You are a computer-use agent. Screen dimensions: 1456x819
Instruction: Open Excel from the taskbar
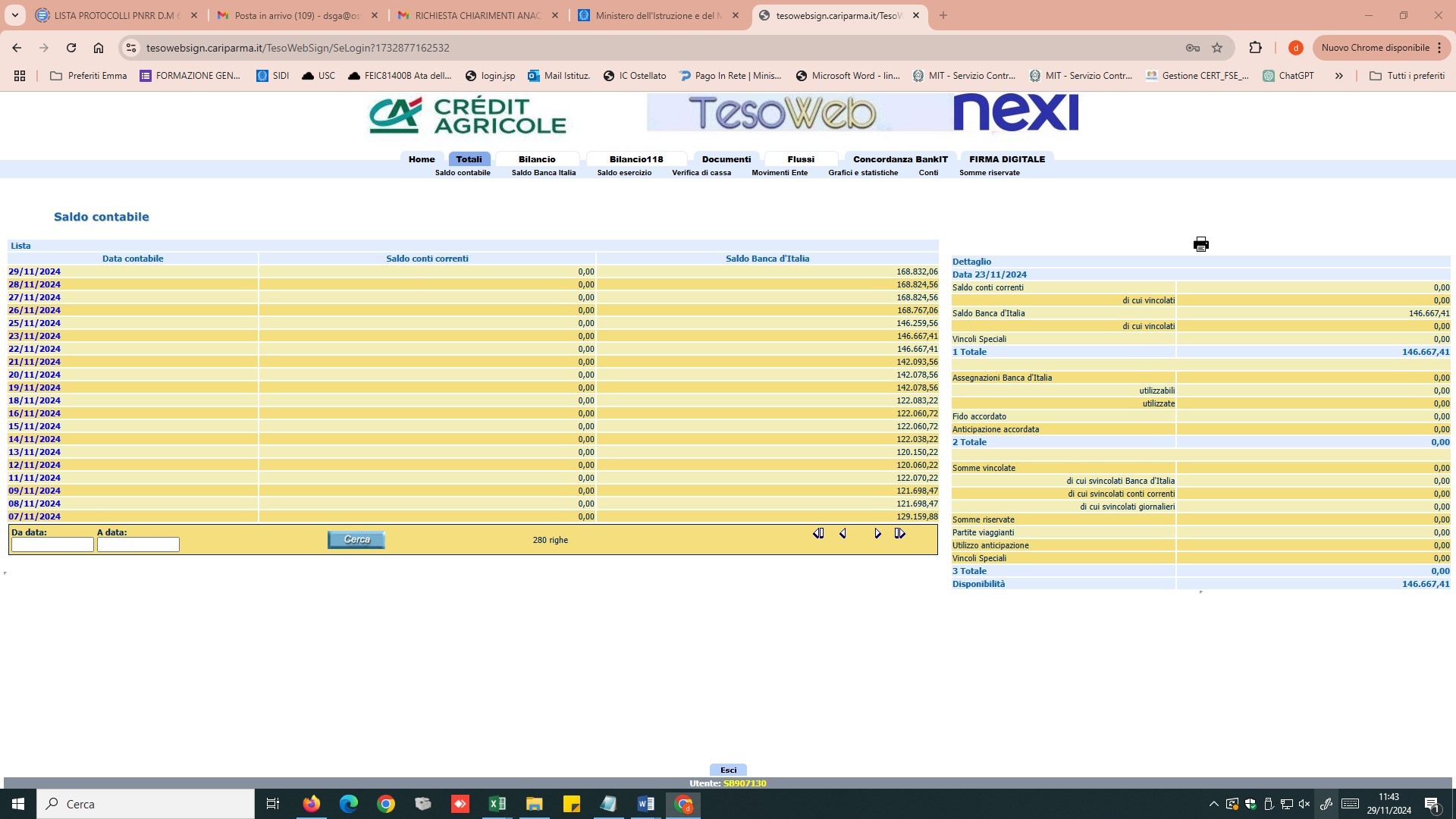pyautogui.click(x=497, y=804)
